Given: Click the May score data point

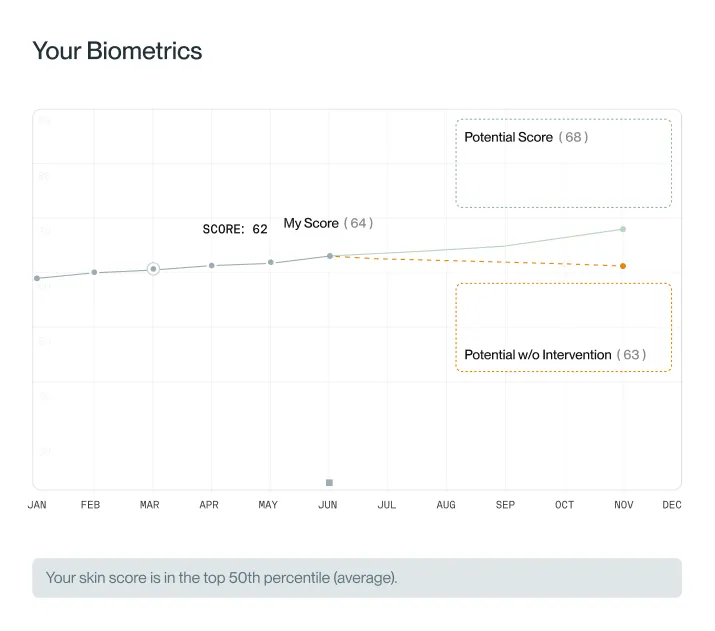Looking at the screenshot, I should 270,263.
